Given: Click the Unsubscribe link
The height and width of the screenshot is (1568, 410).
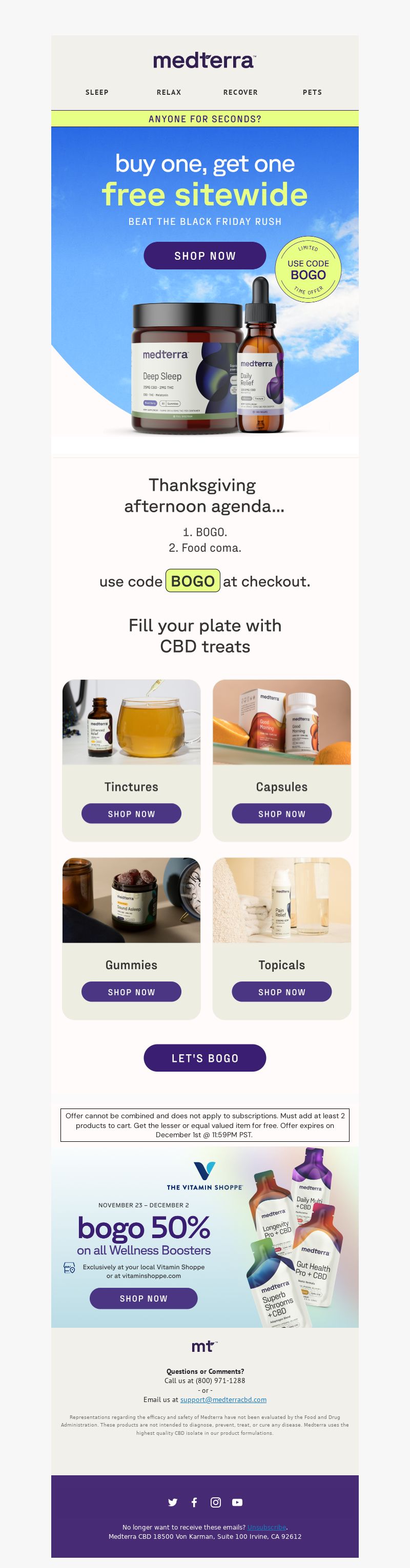Looking at the screenshot, I should [x=266, y=1527].
